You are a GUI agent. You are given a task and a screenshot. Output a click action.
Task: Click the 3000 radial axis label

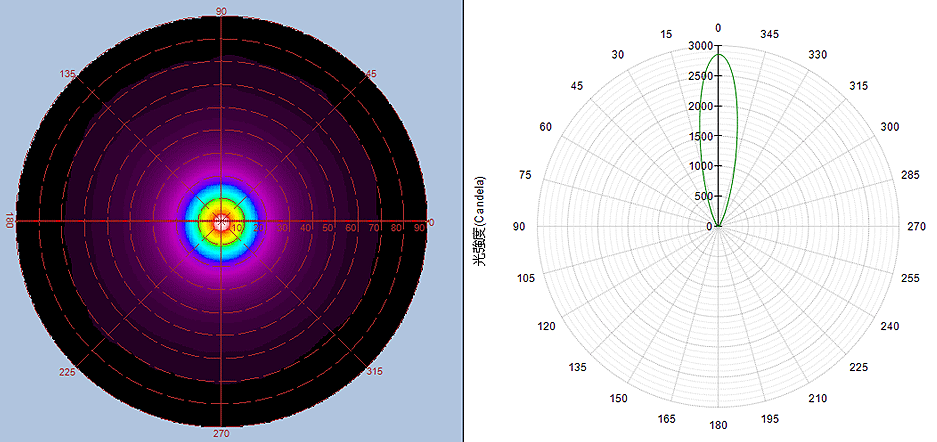coord(701,47)
